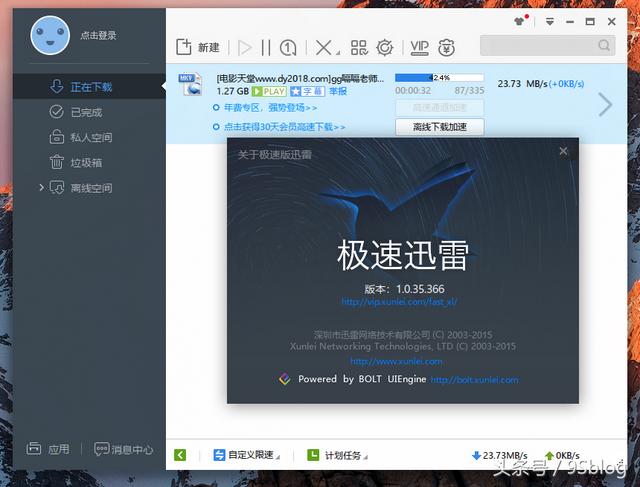Open settings gear icon in toolbar
This screenshot has height=487, width=640.
click(384, 47)
